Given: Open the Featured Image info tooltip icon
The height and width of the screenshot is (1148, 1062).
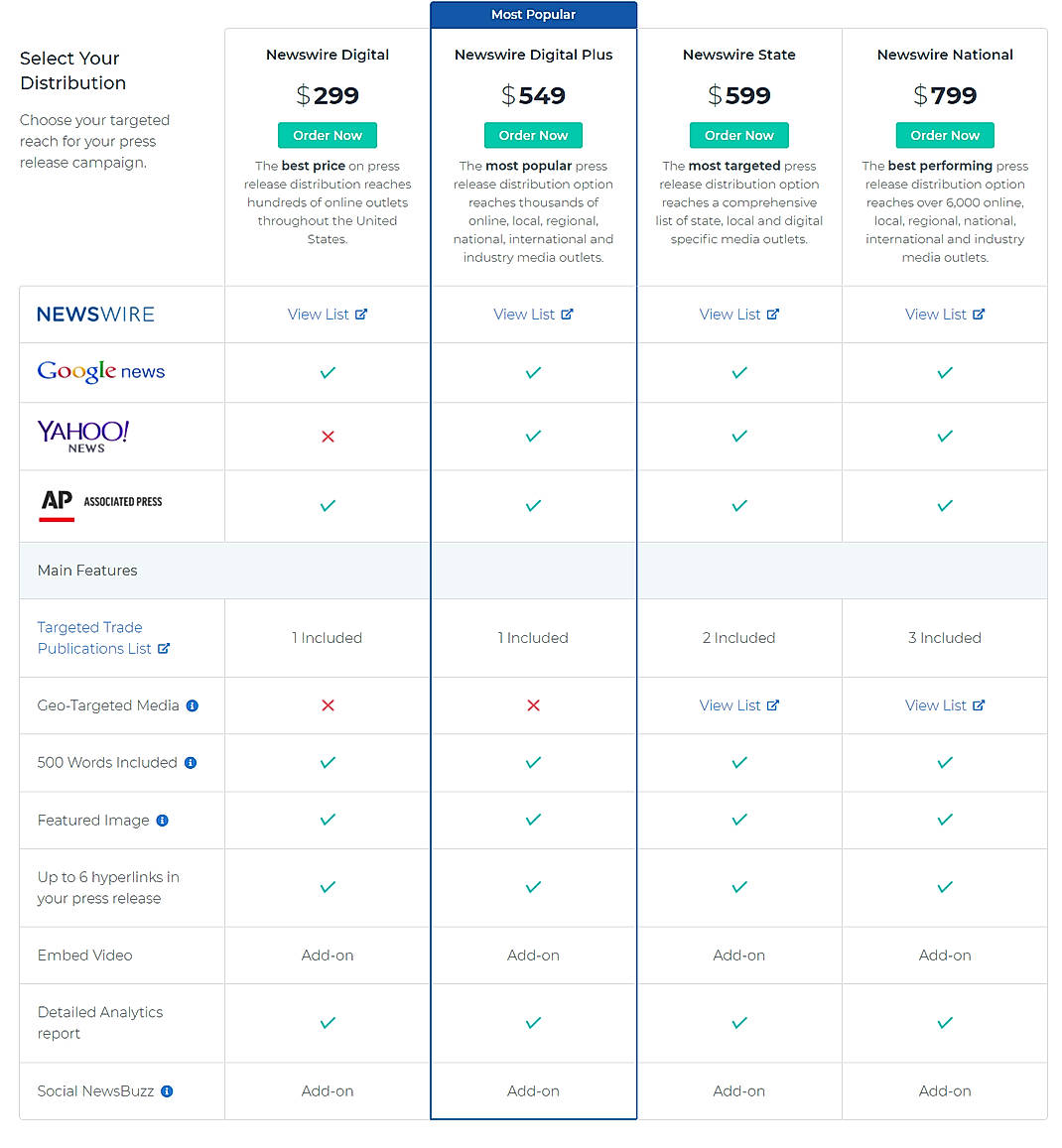Looking at the screenshot, I should [163, 821].
